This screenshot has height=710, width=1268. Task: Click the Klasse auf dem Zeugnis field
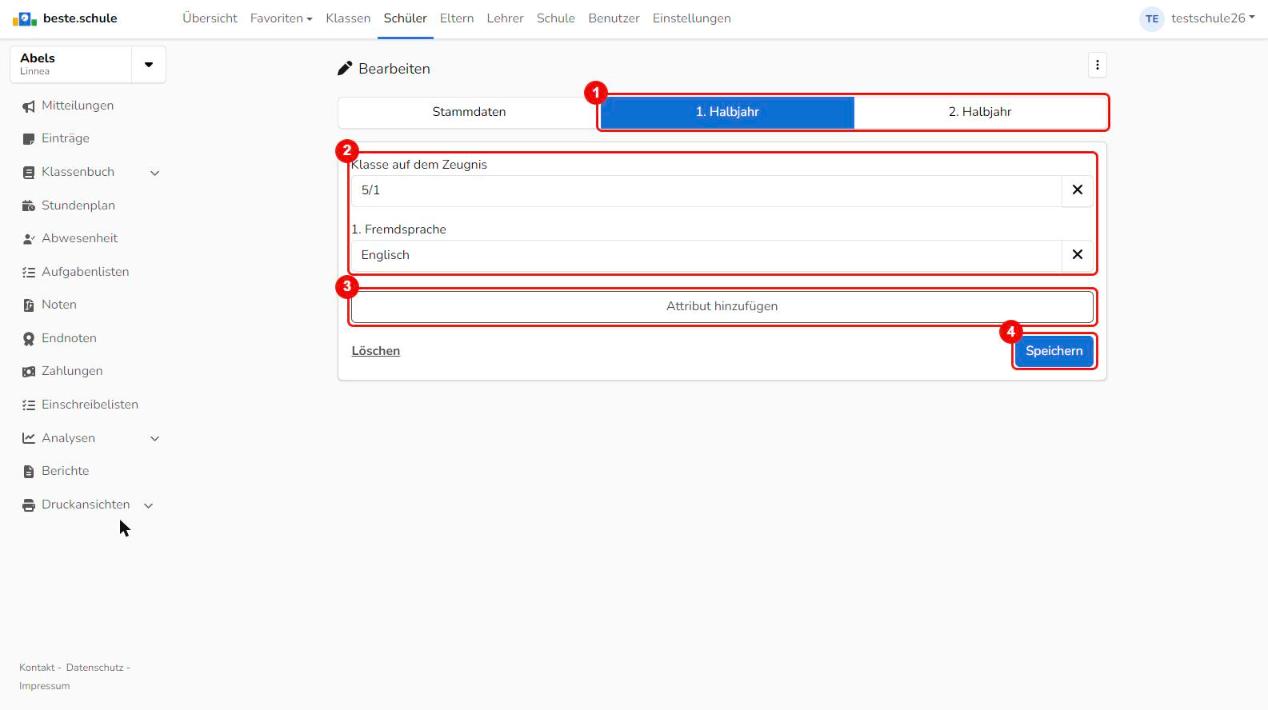tap(706, 190)
